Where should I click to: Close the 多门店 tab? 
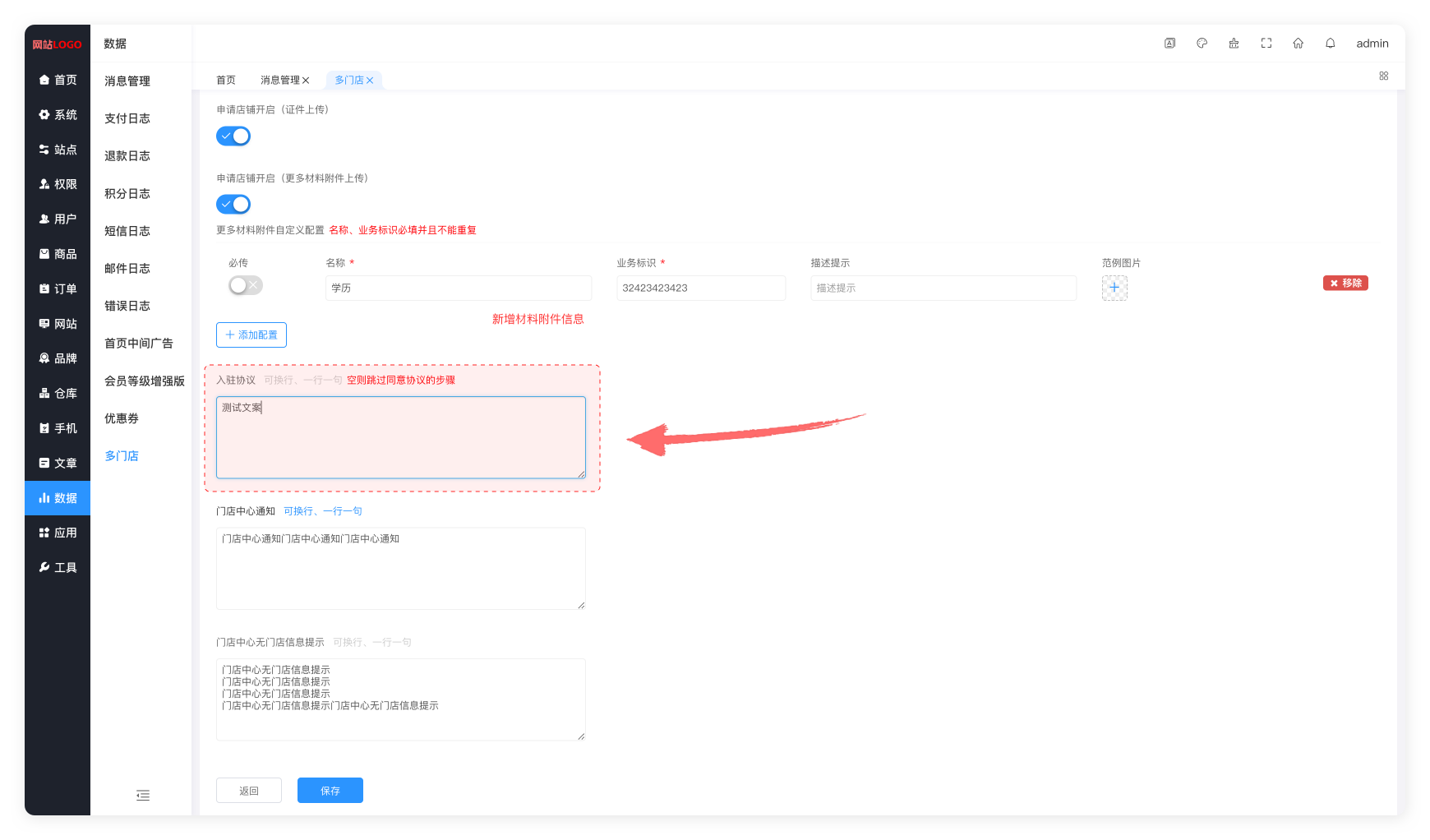(x=370, y=81)
